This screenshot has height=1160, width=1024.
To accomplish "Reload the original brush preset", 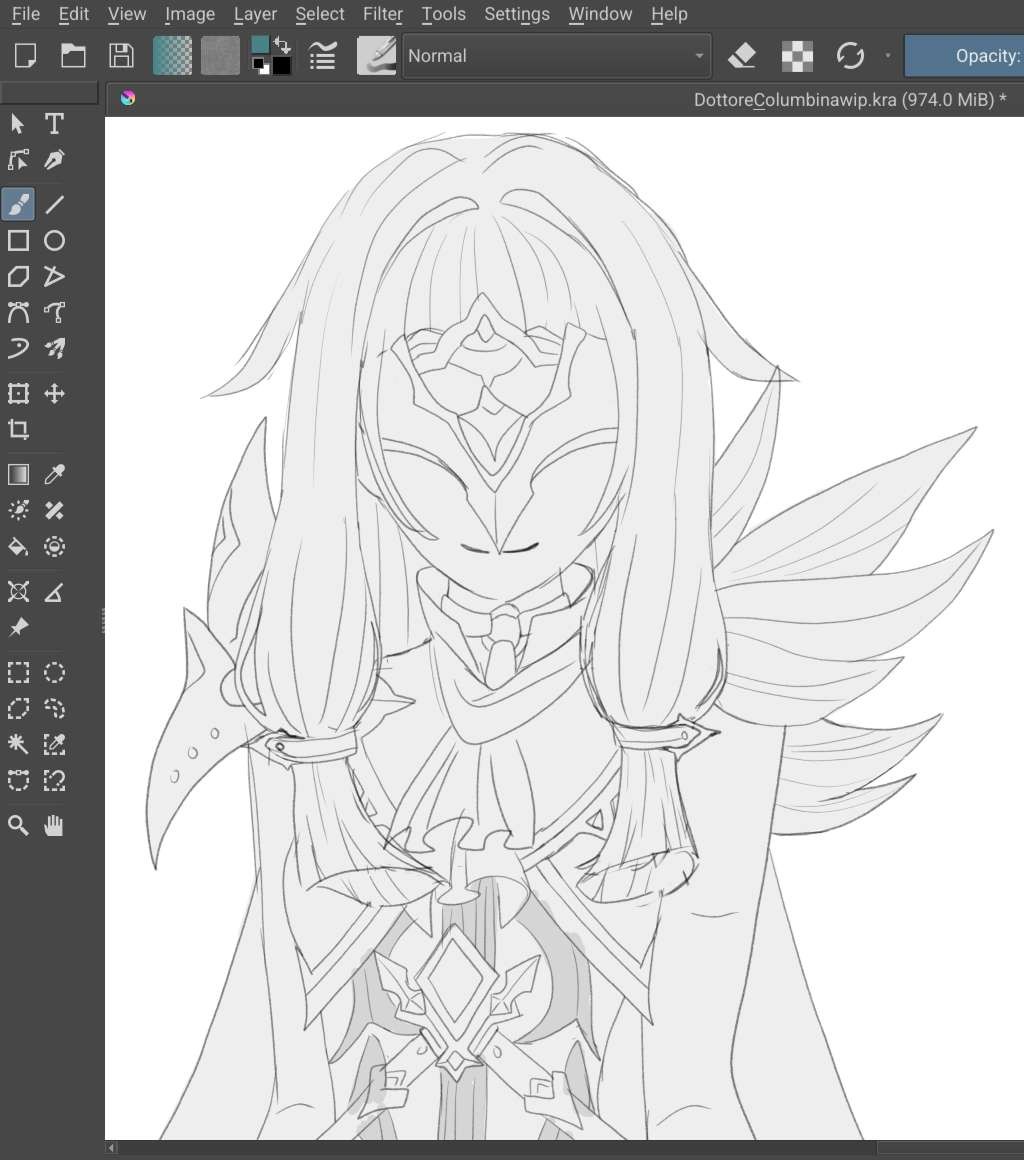I will point(851,56).
